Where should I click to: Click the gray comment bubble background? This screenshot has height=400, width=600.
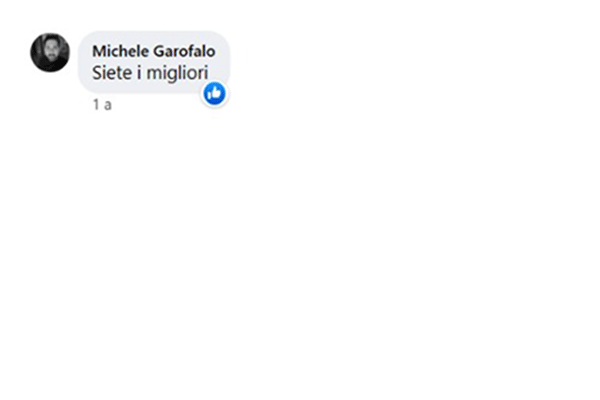click(x=154, y=62)
